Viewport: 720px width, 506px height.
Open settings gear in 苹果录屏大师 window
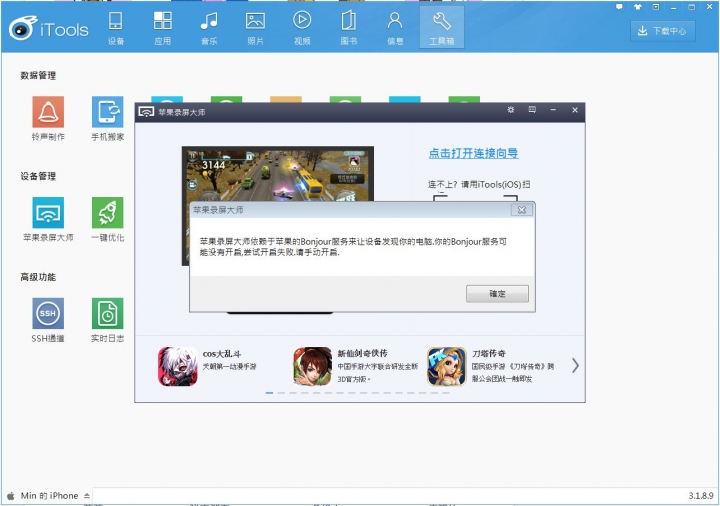click(511, 110)
